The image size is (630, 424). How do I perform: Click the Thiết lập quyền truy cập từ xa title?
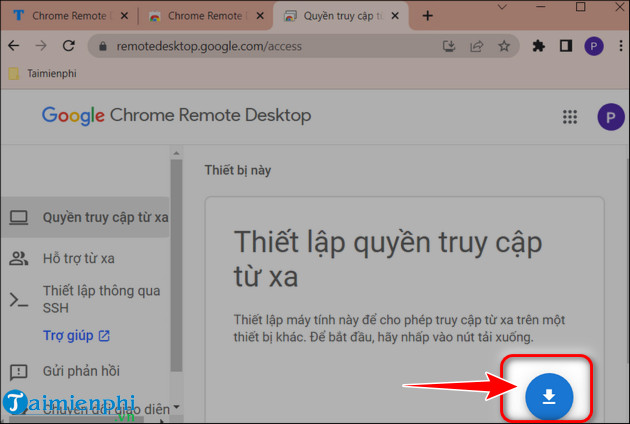coord(388,259)
